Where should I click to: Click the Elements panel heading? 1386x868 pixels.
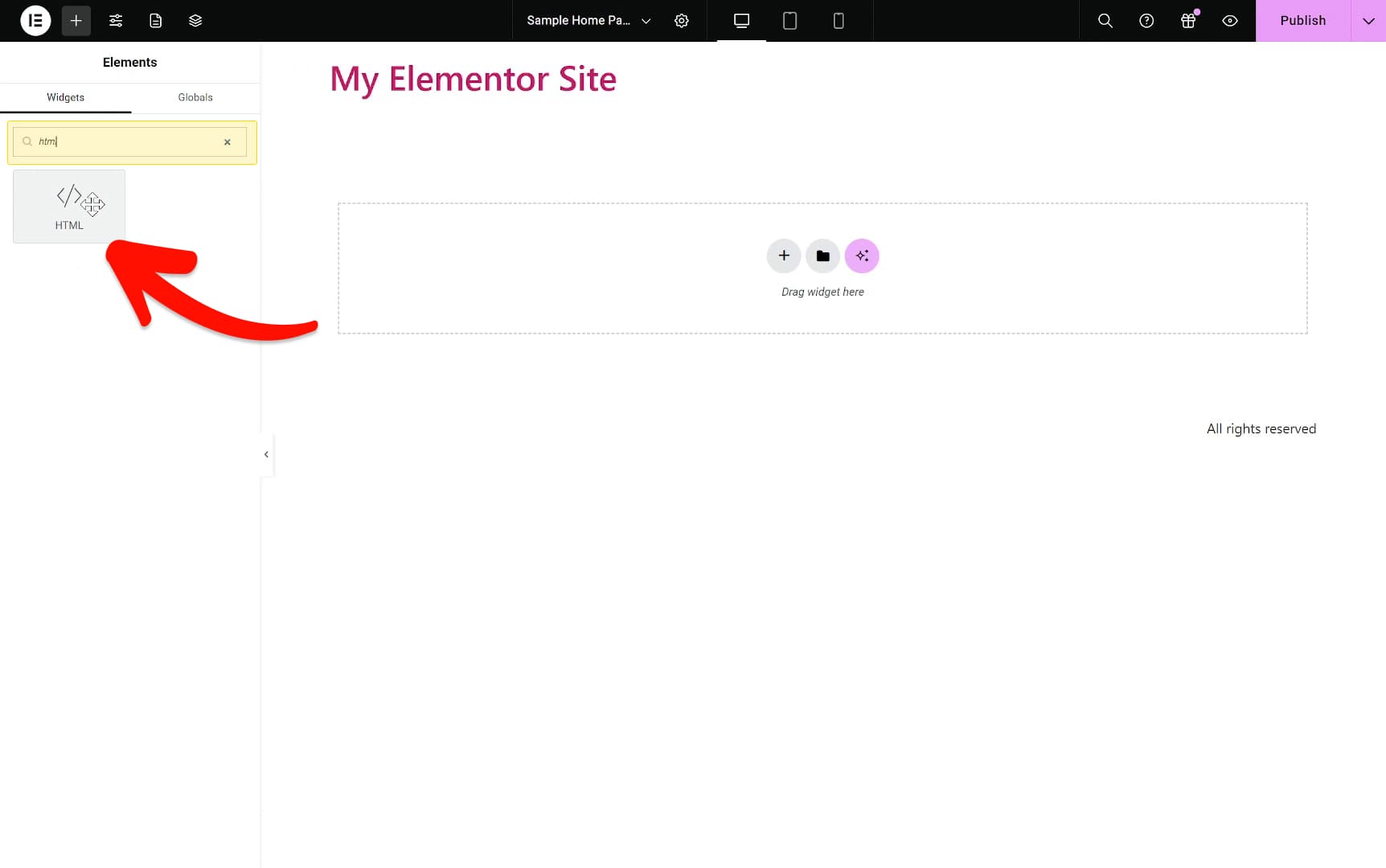129,63
